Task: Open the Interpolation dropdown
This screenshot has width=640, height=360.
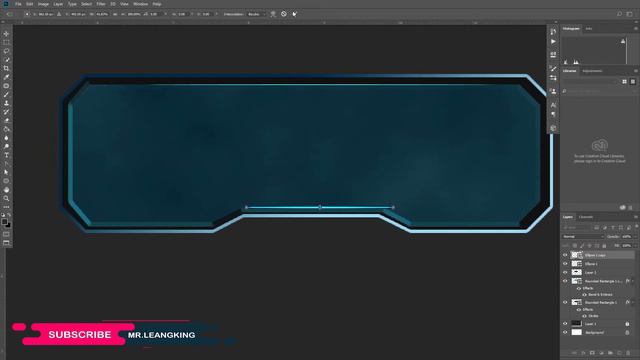Action: [256, 14]
